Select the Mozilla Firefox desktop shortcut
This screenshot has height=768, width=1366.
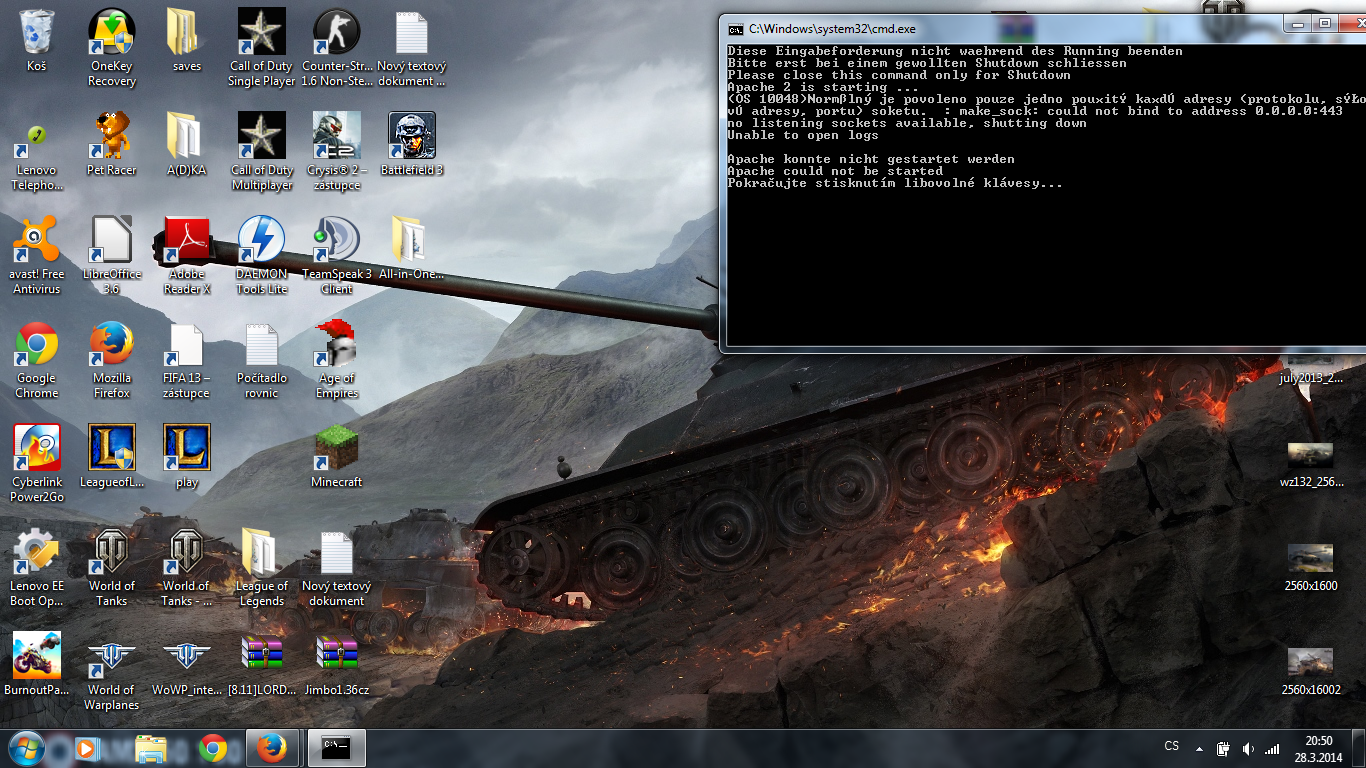[x=112, y=360]
